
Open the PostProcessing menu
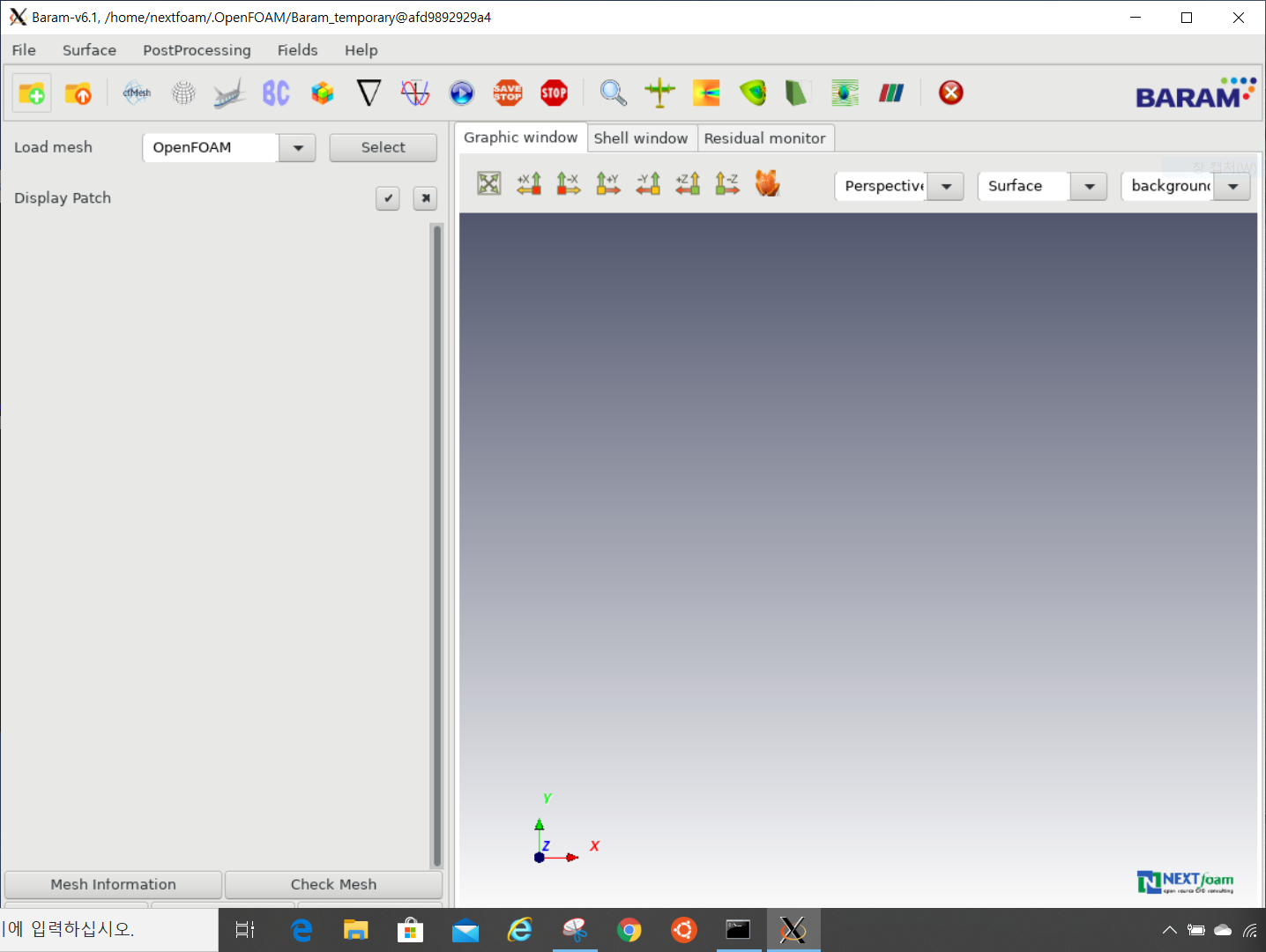196,50
